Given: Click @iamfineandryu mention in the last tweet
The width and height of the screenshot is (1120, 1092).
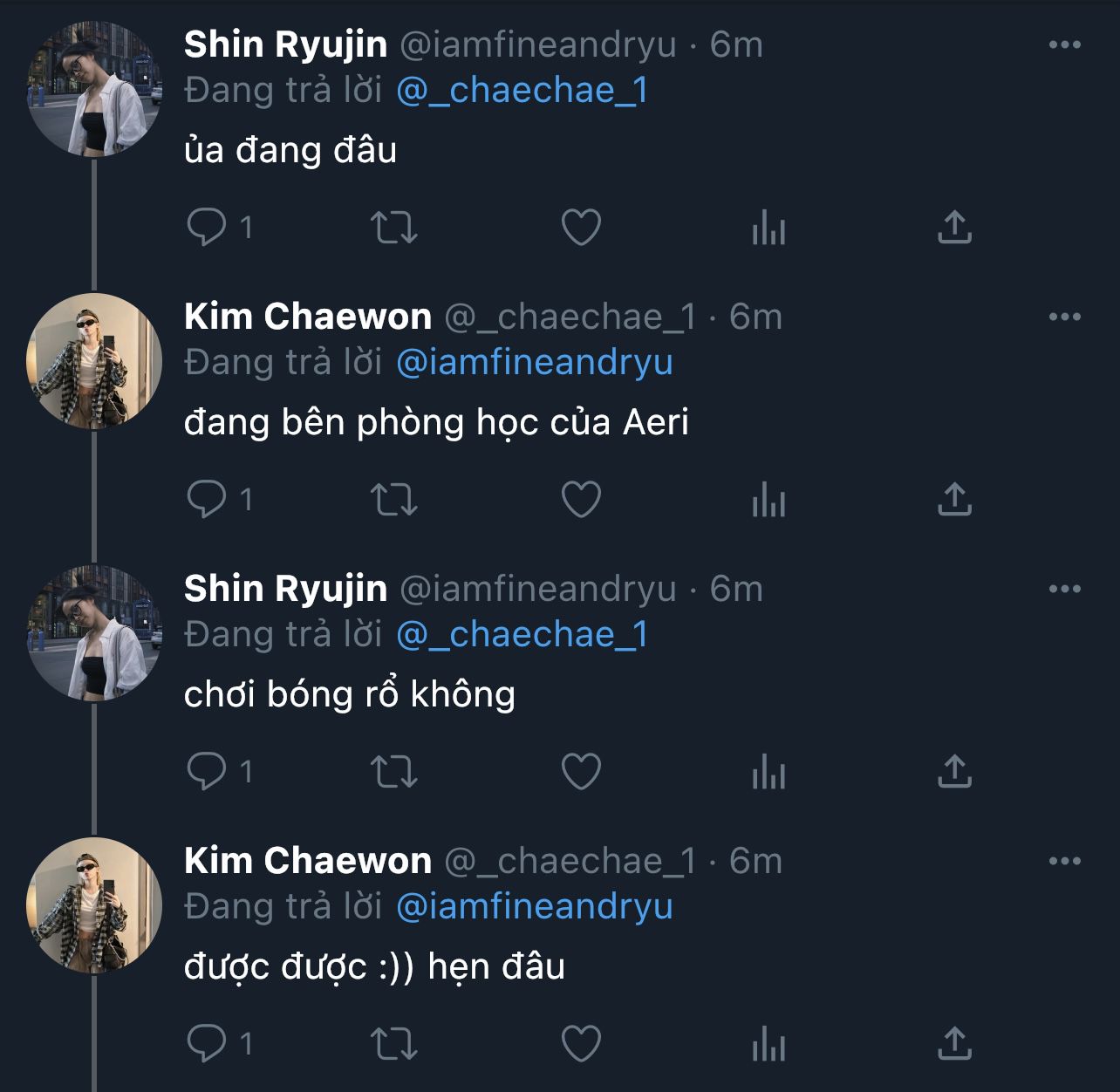Looking at the screenshot, I should (534, 907).
